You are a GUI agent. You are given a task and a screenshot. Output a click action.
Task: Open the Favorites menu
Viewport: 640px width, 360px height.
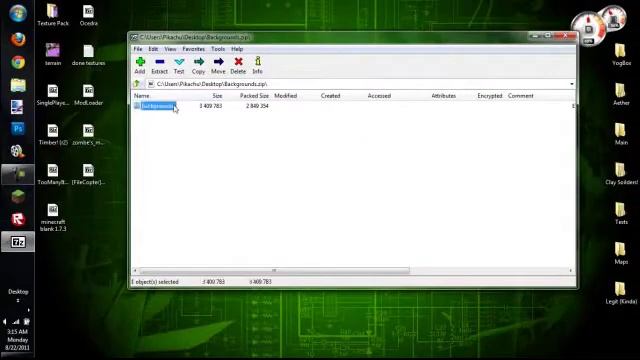click(x=193, y=49)
